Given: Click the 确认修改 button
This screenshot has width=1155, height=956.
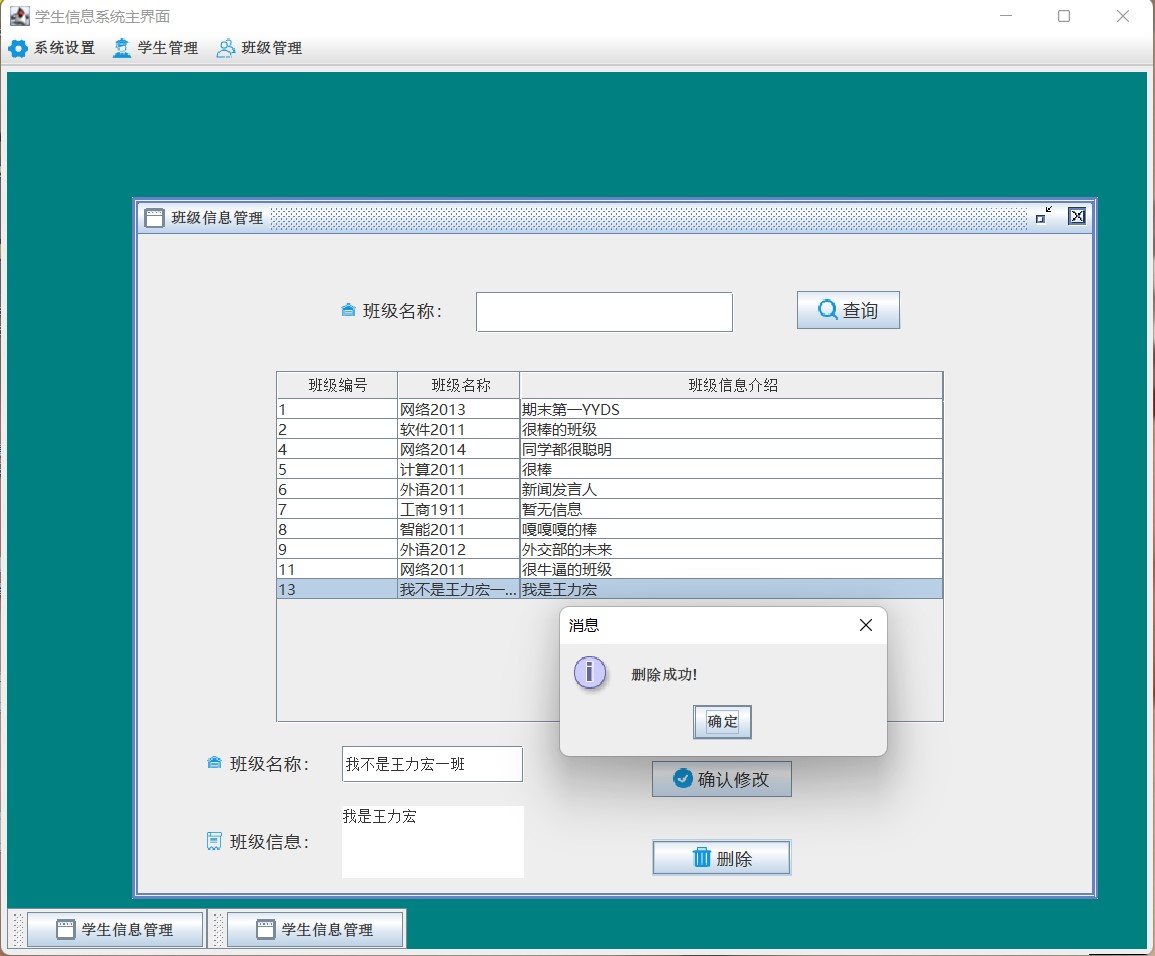Looking at the screenshot, I should pos(722,779).
